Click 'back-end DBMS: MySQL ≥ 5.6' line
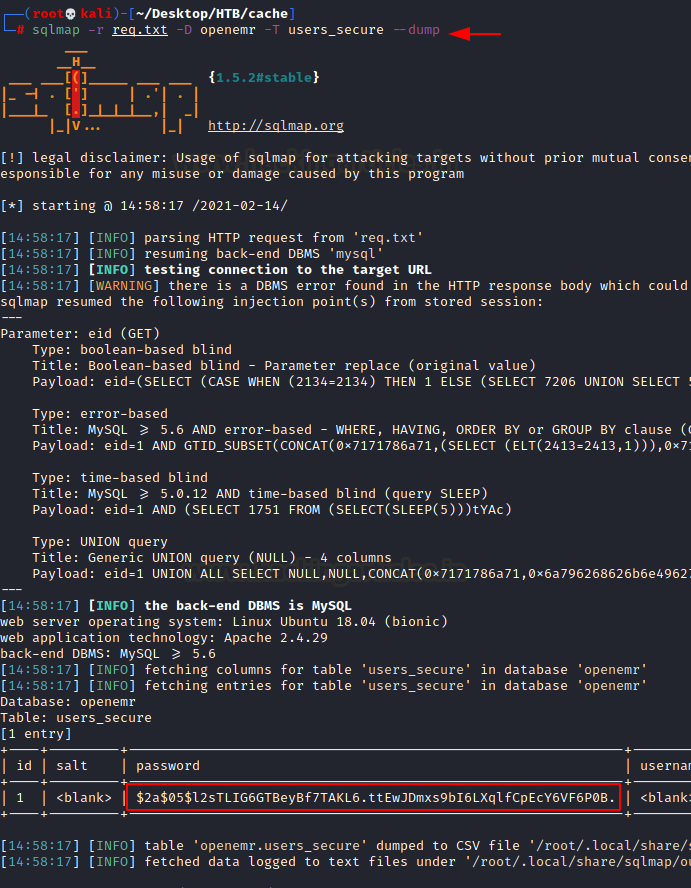 [108, 654]
